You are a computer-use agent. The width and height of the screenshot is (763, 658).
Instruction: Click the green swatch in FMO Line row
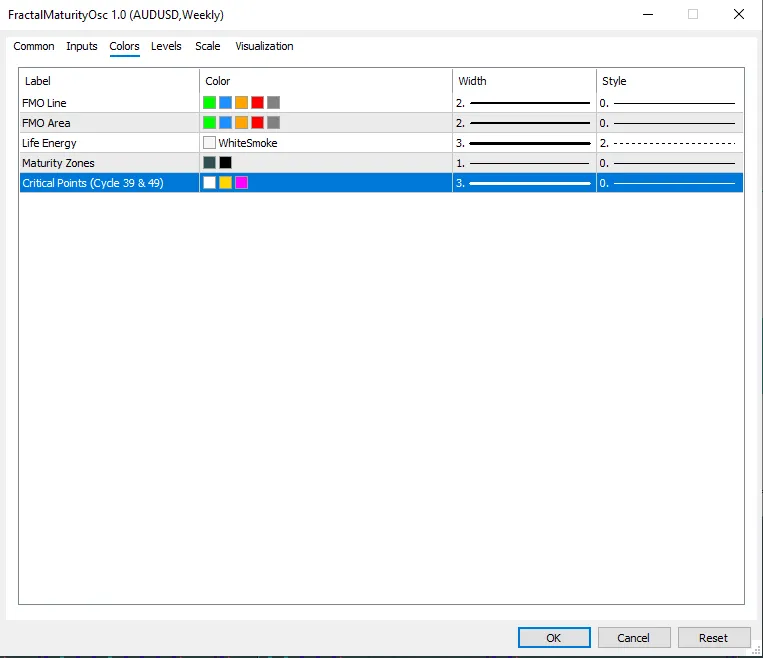[209, 103]
